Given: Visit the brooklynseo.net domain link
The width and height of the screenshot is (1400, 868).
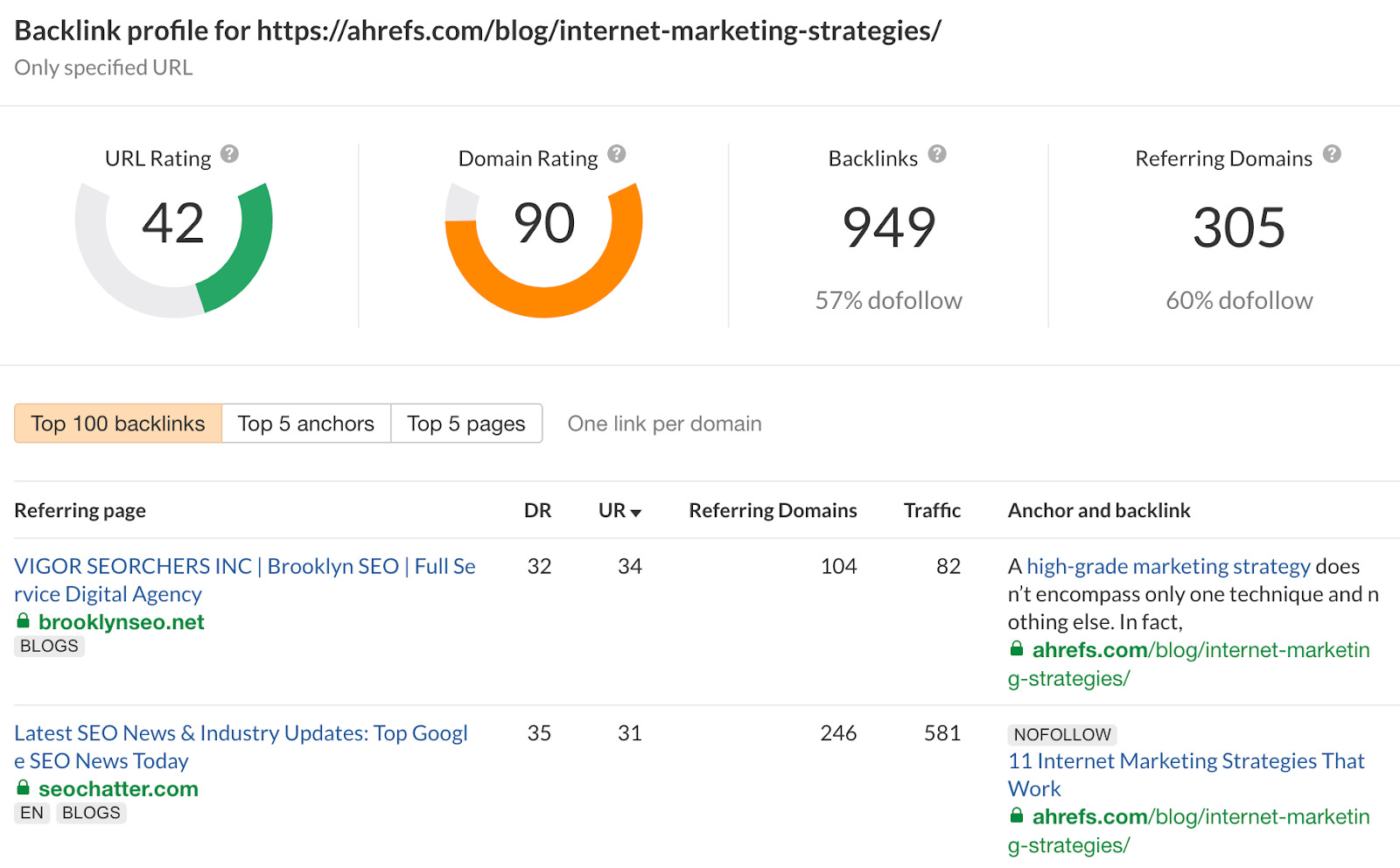Looking at the screenshot, I should click(122, 622).
